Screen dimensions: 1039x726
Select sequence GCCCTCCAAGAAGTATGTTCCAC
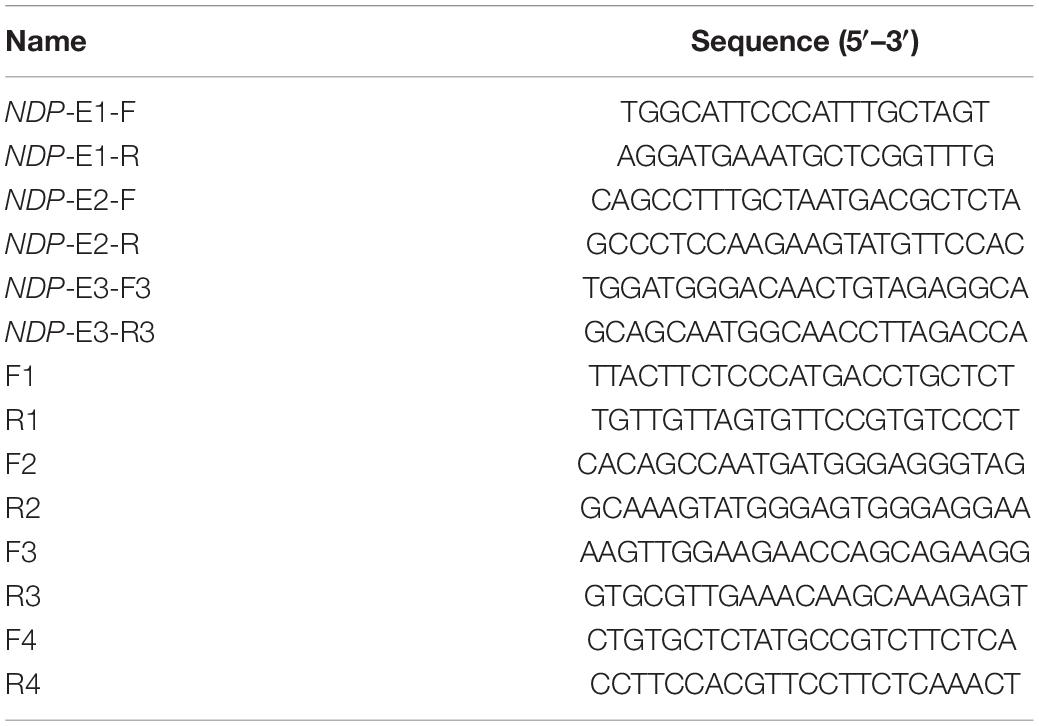pos(804,244)
